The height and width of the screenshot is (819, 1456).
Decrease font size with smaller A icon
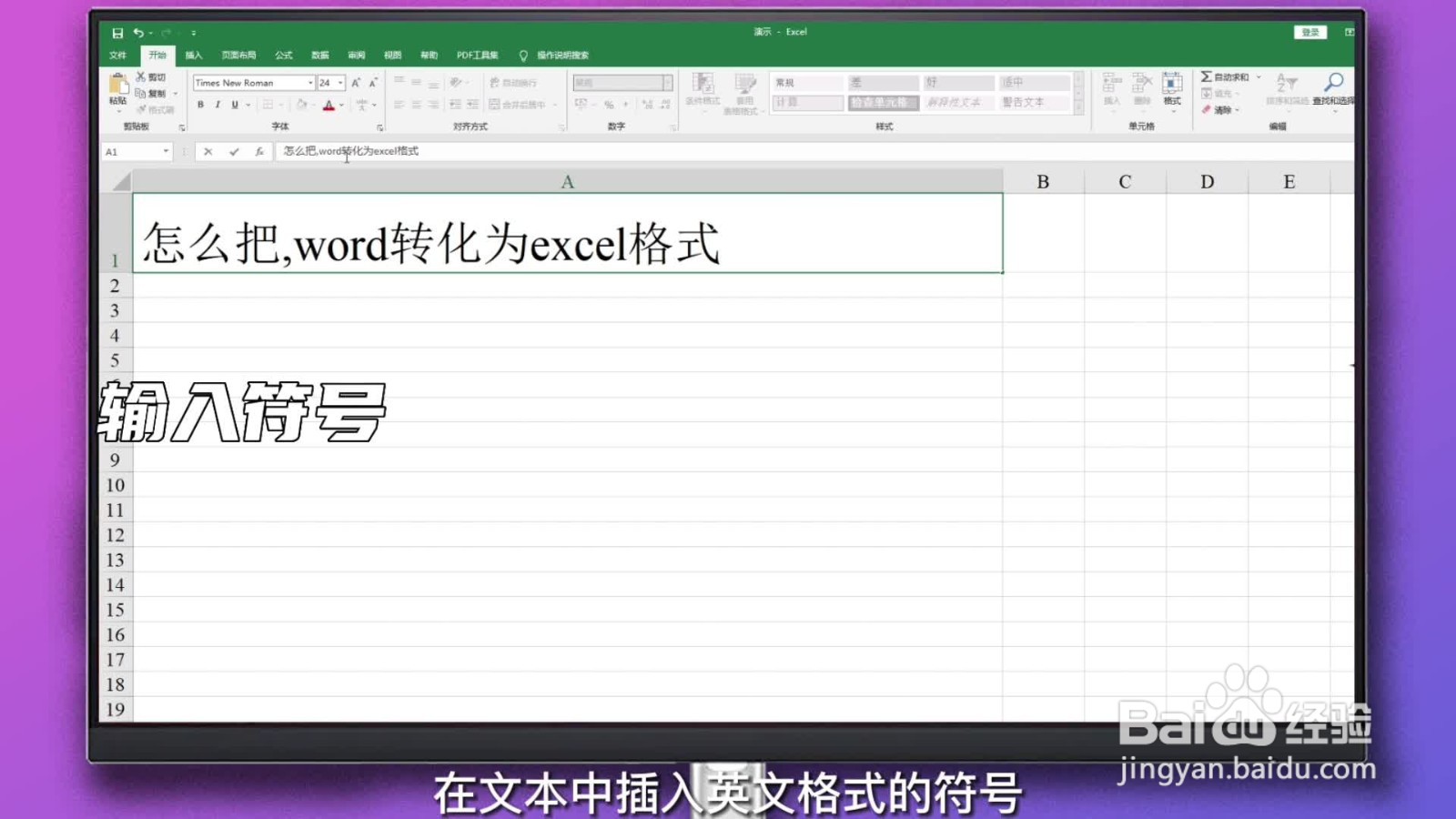point(372,83)
